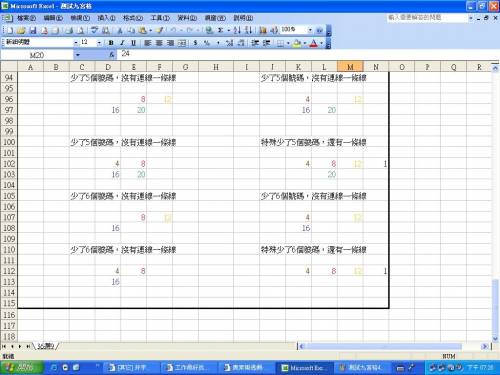Expand the font size 12 dropdown
500x375 pixels.
[x=99, y=43]
